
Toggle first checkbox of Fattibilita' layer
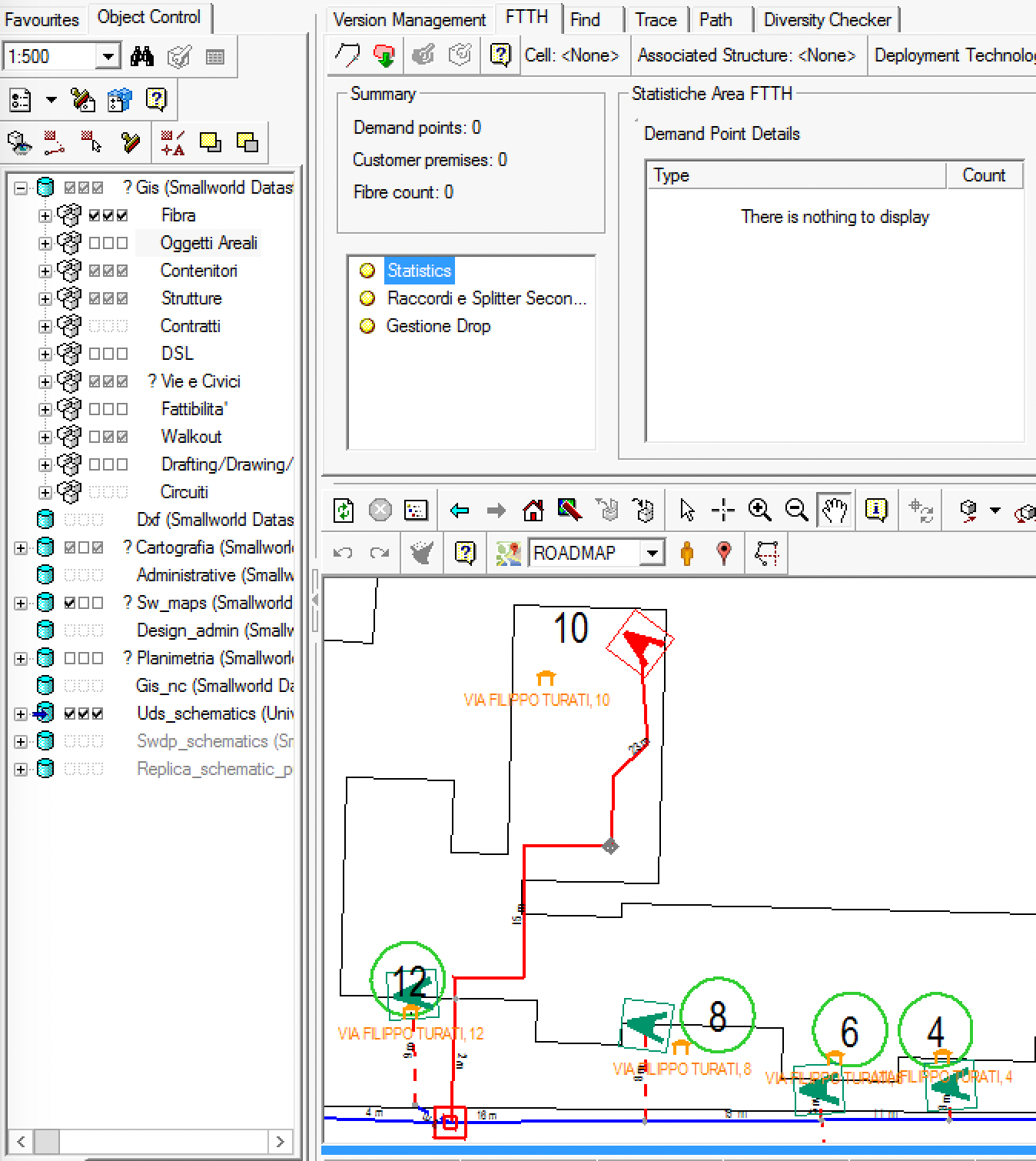[95, 409]
